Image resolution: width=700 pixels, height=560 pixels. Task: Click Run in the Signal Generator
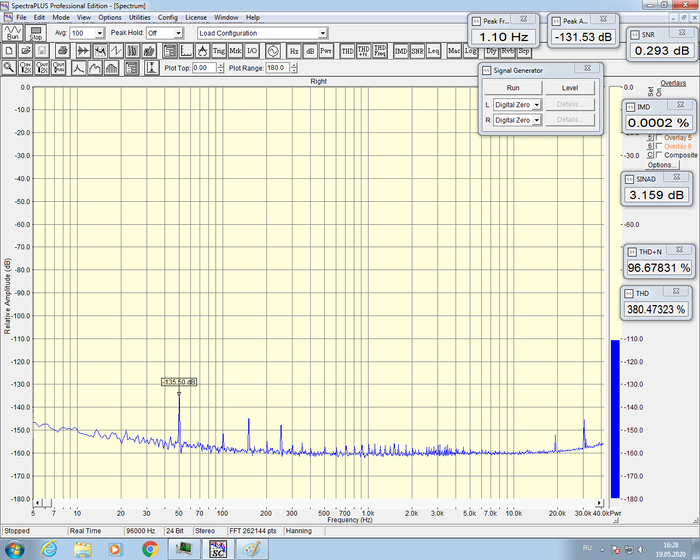tap(513, 88)
